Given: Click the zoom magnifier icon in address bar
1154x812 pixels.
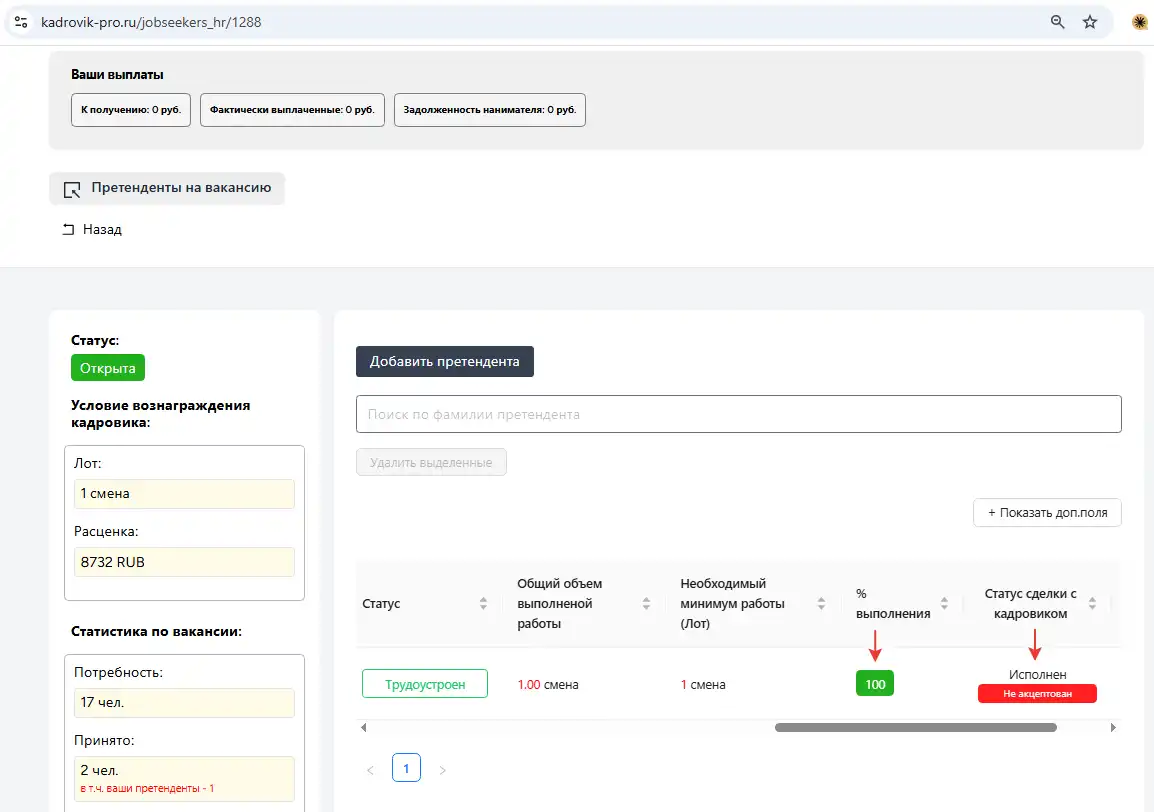Looking at the screenshot, I should click(1057, 22).
